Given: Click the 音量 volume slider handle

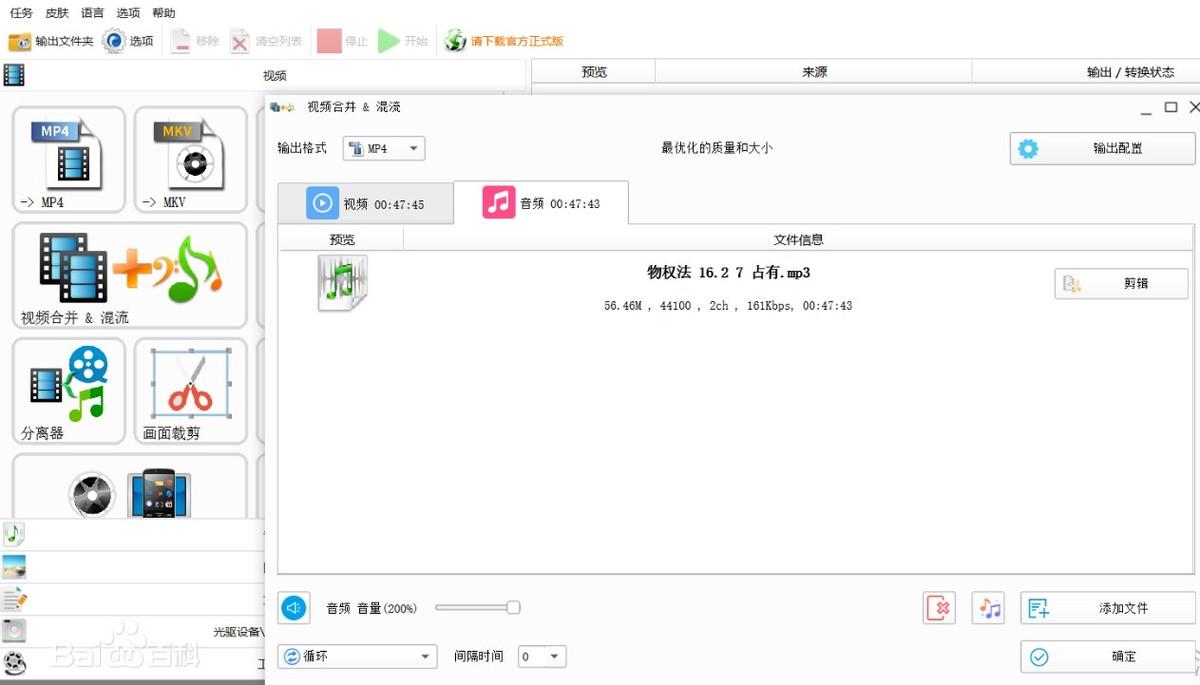Looking at the screenshot, I should (x=513, y=607).
